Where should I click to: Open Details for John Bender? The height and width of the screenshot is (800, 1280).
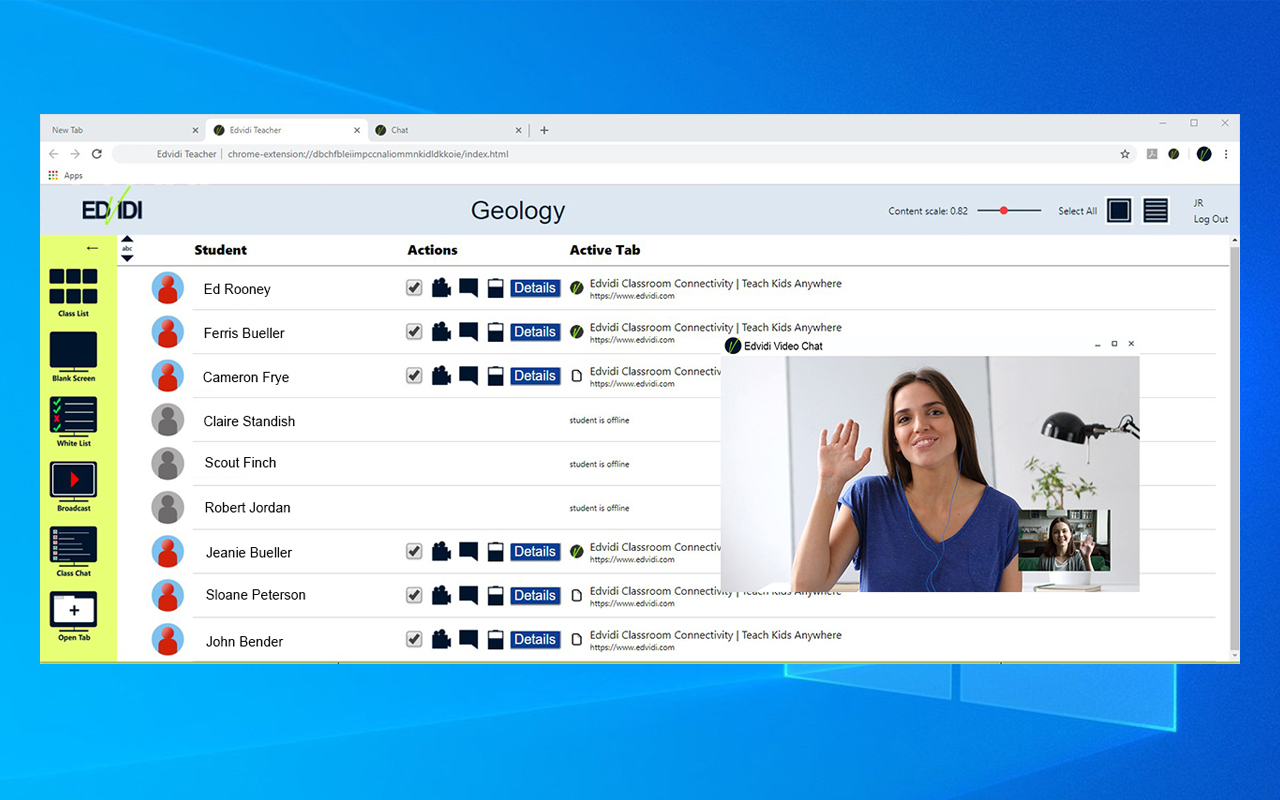click(x=535, y=639)
